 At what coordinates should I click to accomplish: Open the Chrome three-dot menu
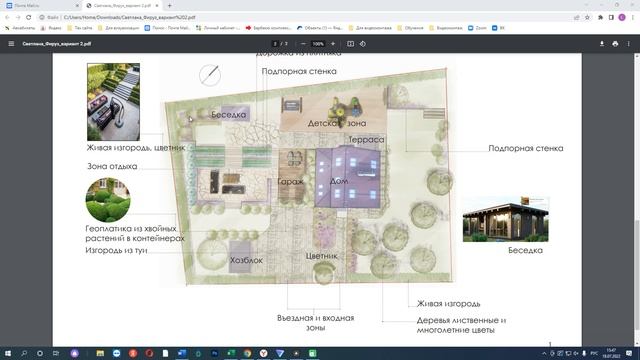tap(633, 18)
